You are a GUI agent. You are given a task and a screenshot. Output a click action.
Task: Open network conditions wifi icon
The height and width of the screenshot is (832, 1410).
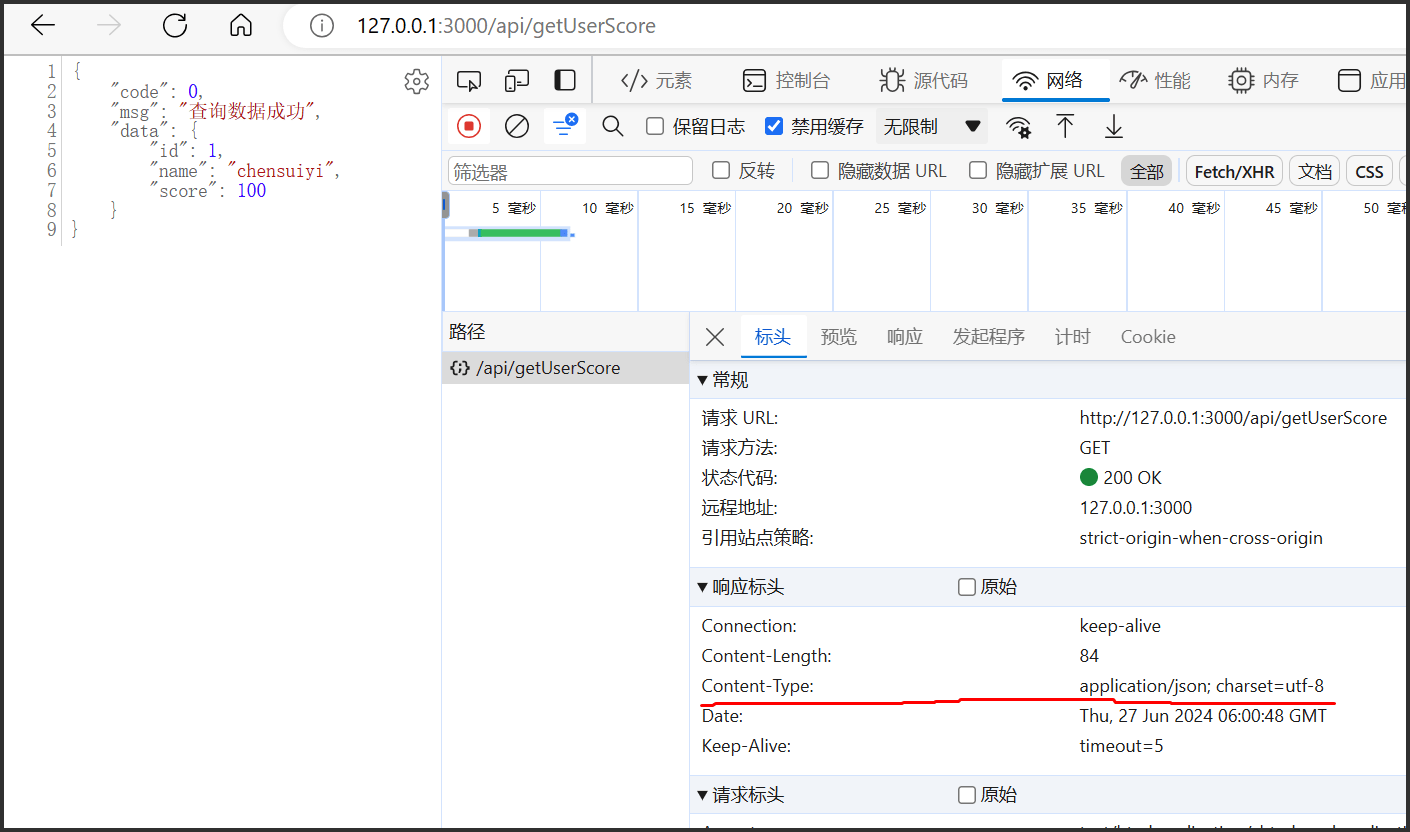pyautogui.click(x=1019, y=127)
